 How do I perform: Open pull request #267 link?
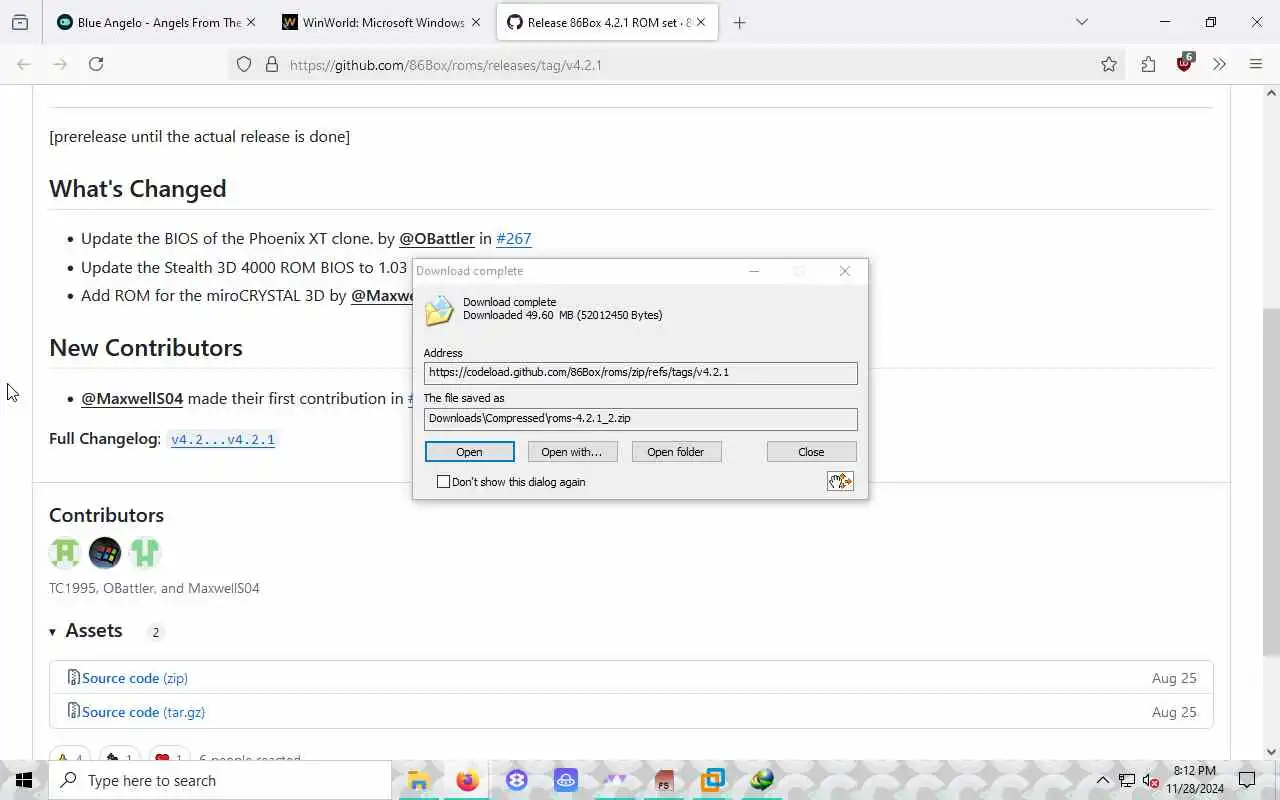(x=514, y=238)
